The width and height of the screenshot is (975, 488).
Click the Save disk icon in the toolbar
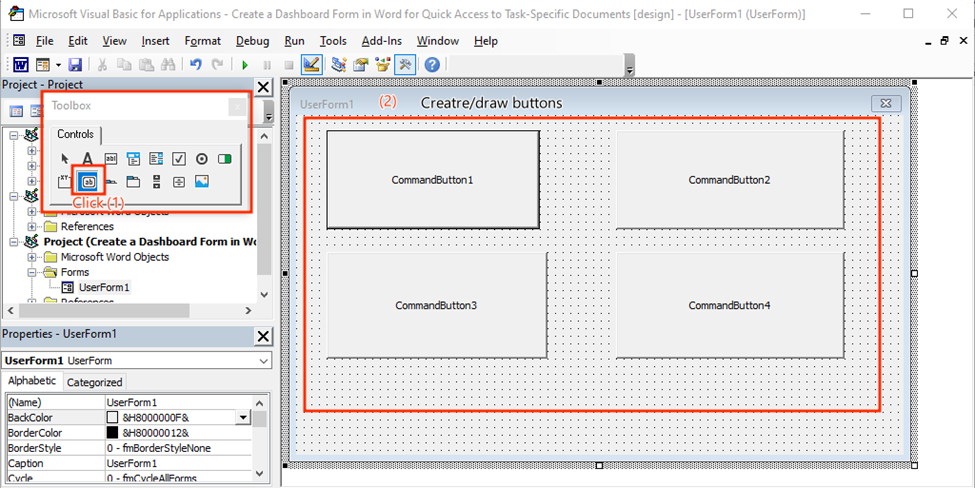[x=75, y=65]
